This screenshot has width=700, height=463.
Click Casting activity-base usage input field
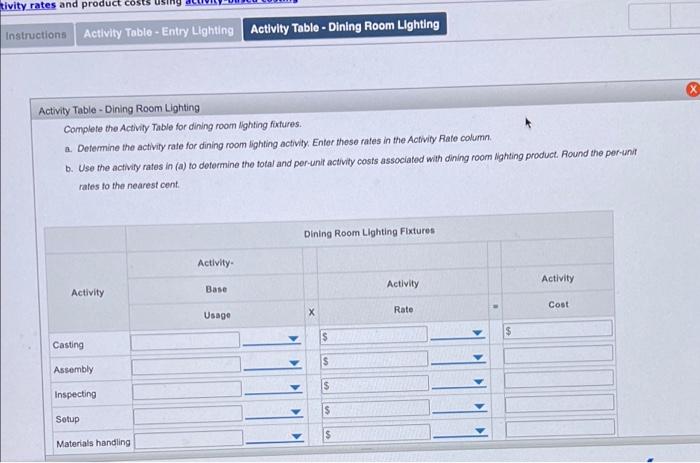185,340
